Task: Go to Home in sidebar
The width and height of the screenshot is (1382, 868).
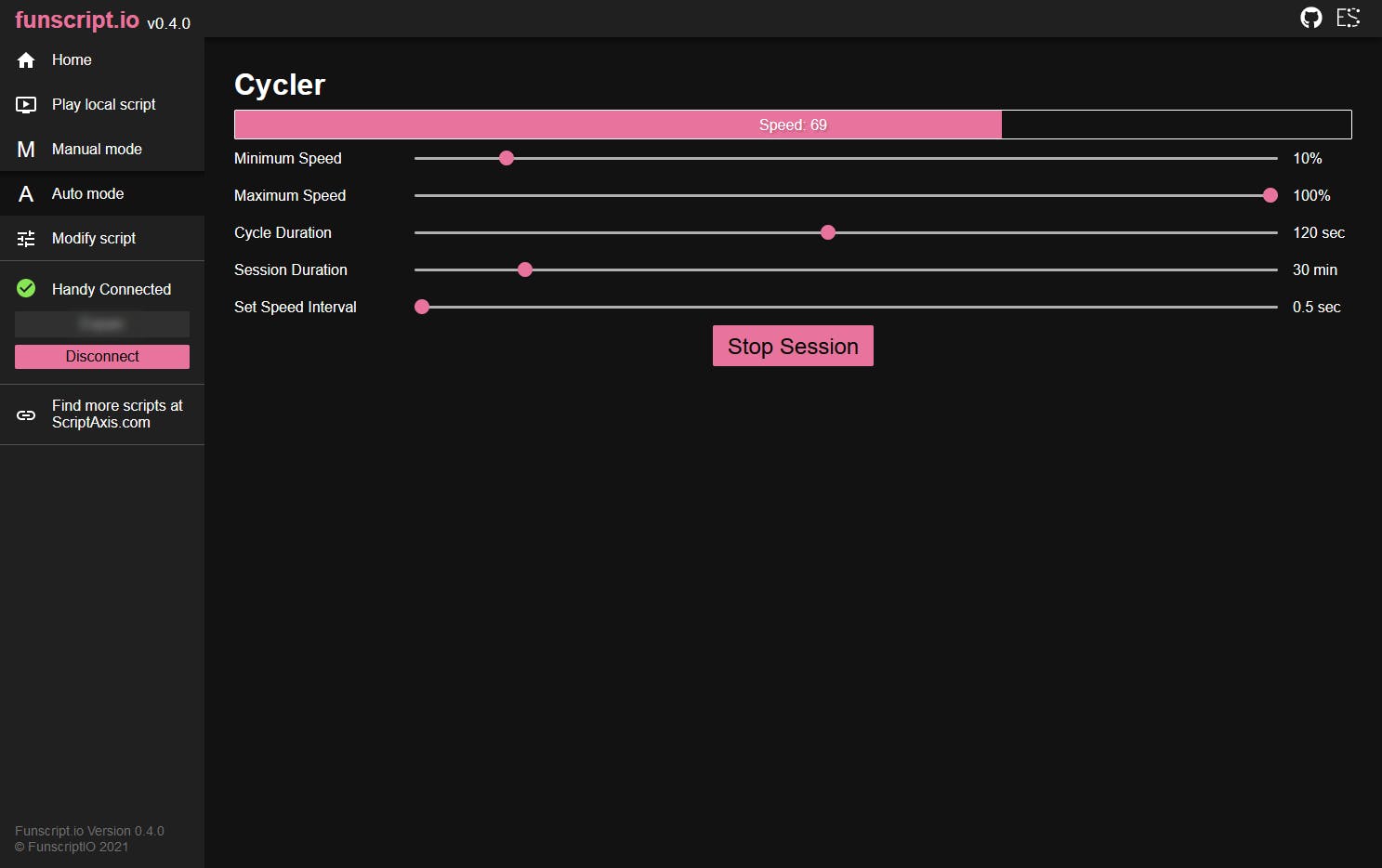Action: [102, 59]
